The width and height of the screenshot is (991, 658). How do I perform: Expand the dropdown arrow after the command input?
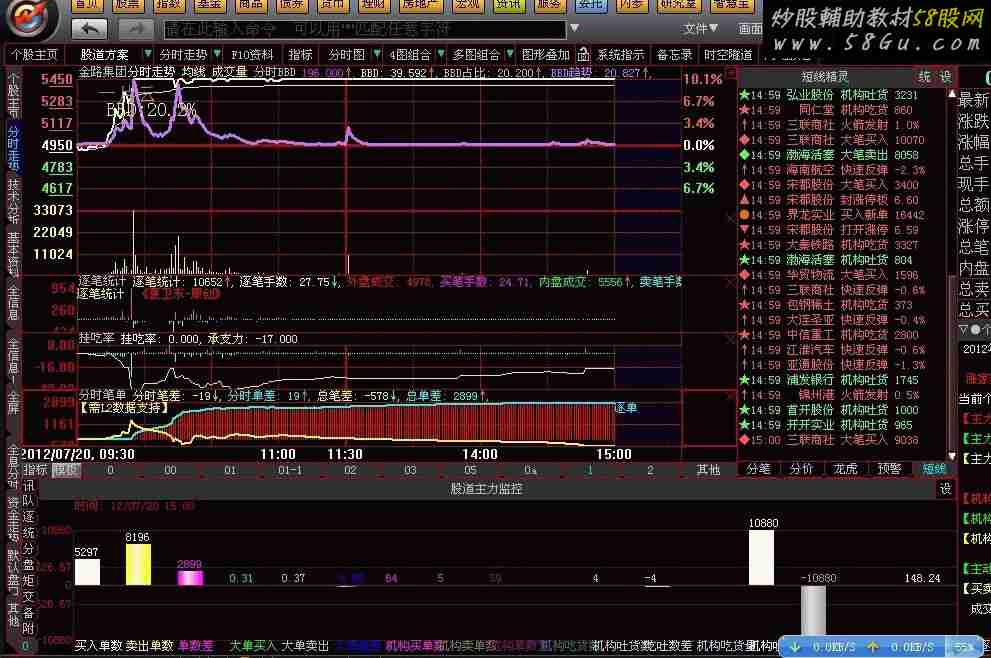coord(575,28)
